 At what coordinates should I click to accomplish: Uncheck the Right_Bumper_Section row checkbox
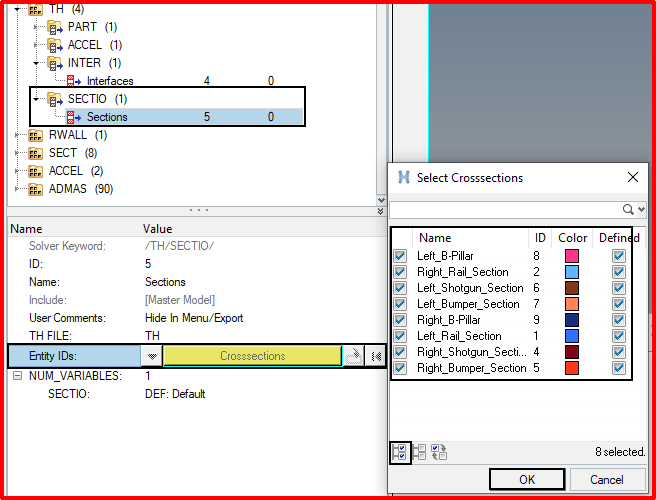400,368
